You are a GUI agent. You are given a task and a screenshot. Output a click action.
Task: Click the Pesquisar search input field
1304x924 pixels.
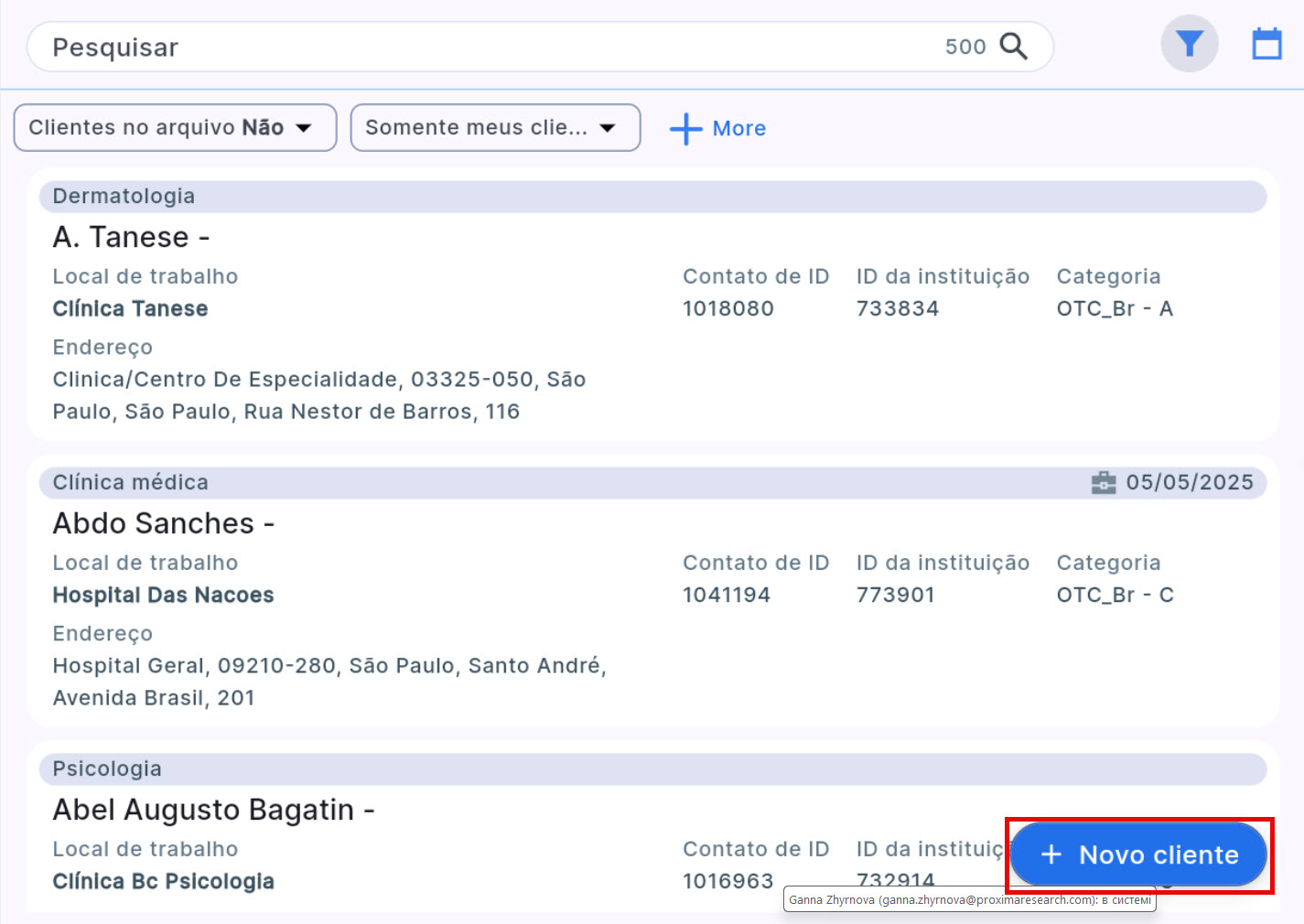click(366, 47)
